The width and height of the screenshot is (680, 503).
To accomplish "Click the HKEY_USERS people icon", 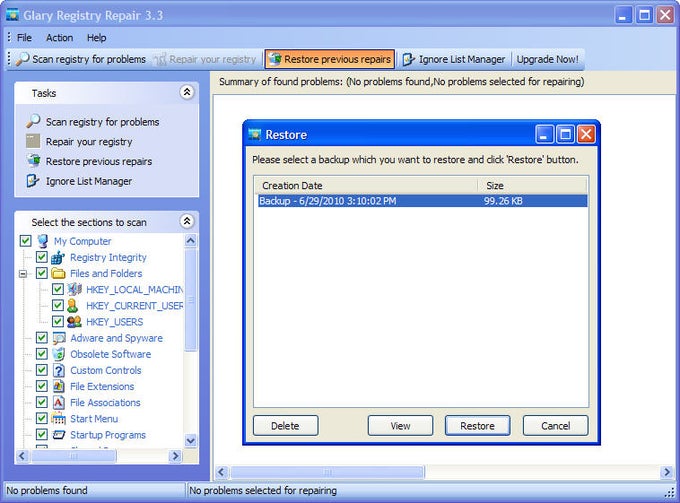I will (75, 322).
